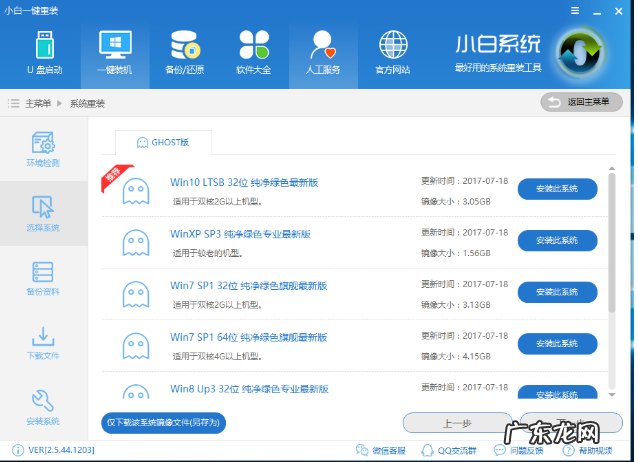638x462 pixels.
Task: Open QQ交流群 in status bar
Action: (x=449, y=451)
